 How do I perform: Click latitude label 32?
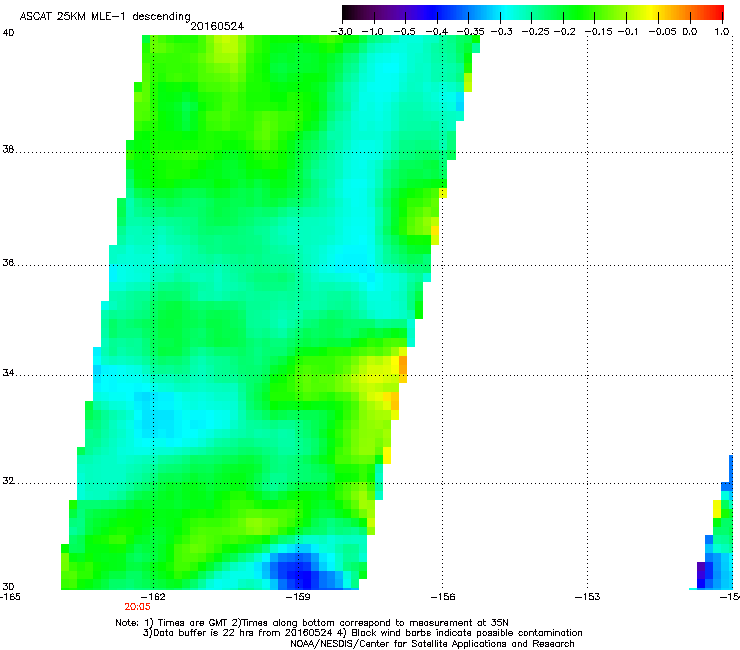pos(8,481)
